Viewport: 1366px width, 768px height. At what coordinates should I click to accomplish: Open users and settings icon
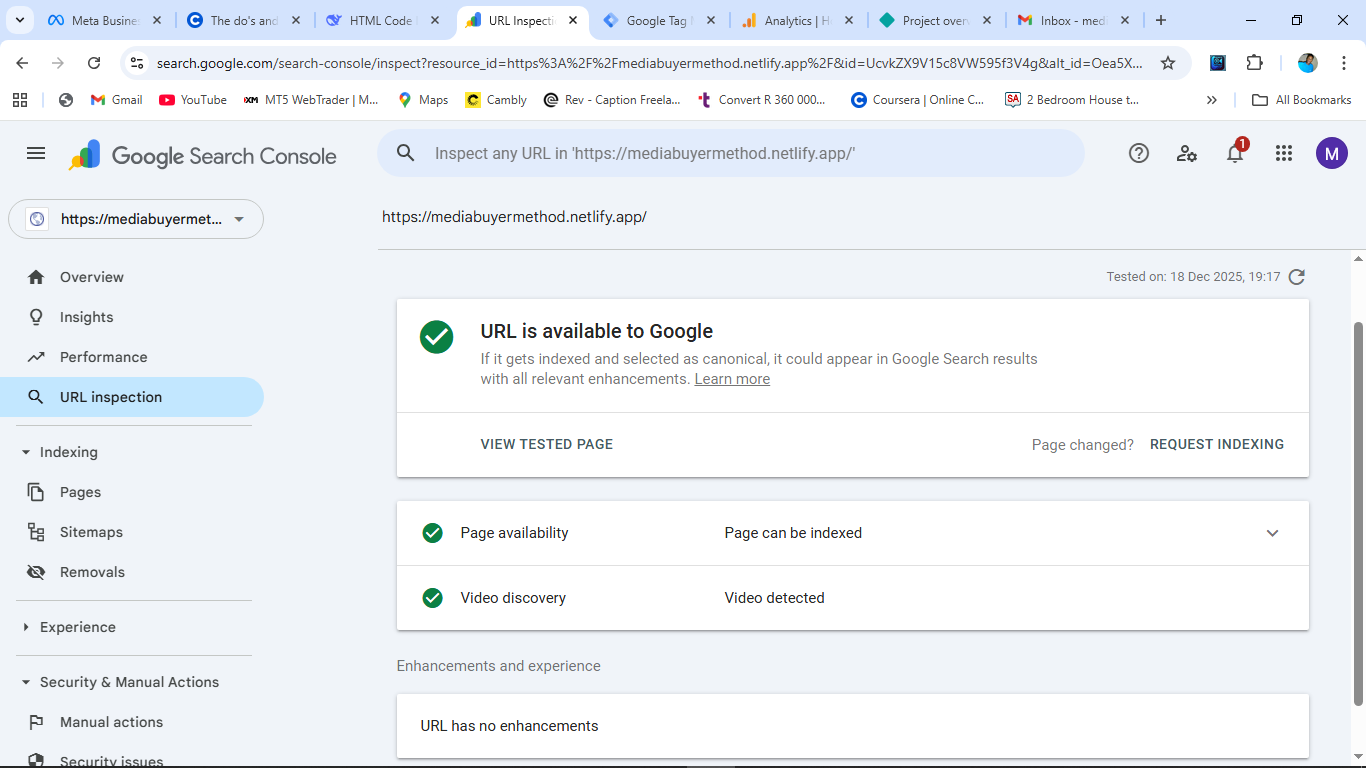(x=1187, y=153)
